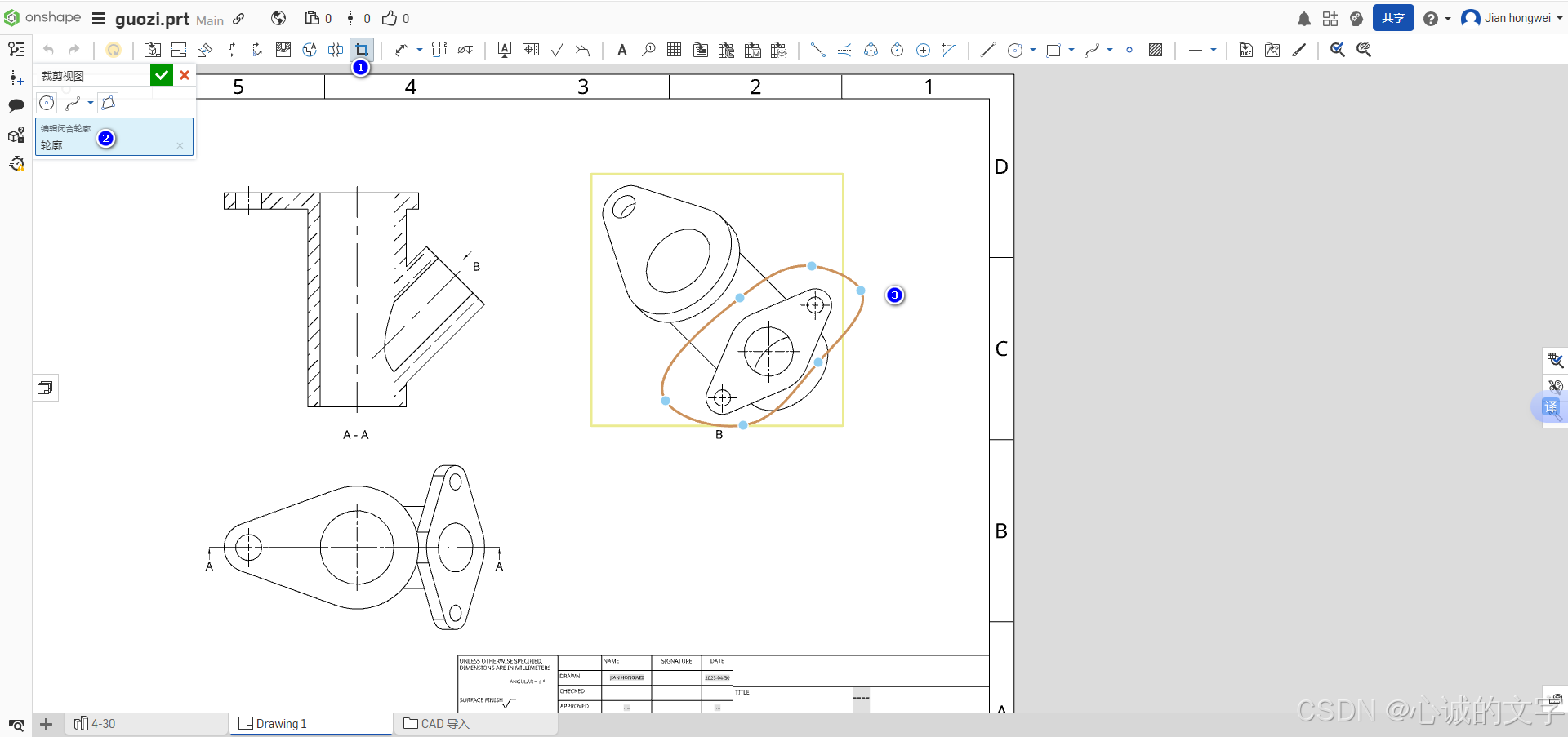Confirm crop view with green checkmark
1568x737 pixels.
[162, 75]
